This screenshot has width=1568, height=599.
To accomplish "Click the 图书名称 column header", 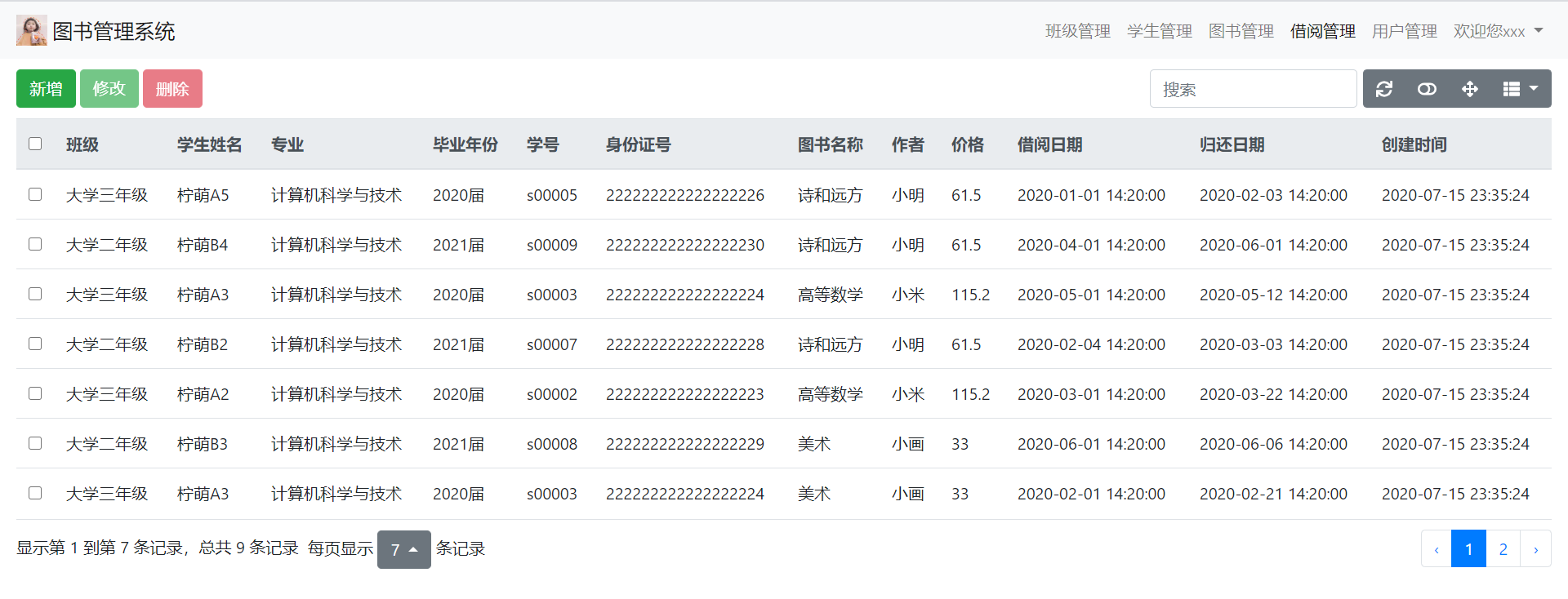I will pyautogui.click(x=831, y=144).
